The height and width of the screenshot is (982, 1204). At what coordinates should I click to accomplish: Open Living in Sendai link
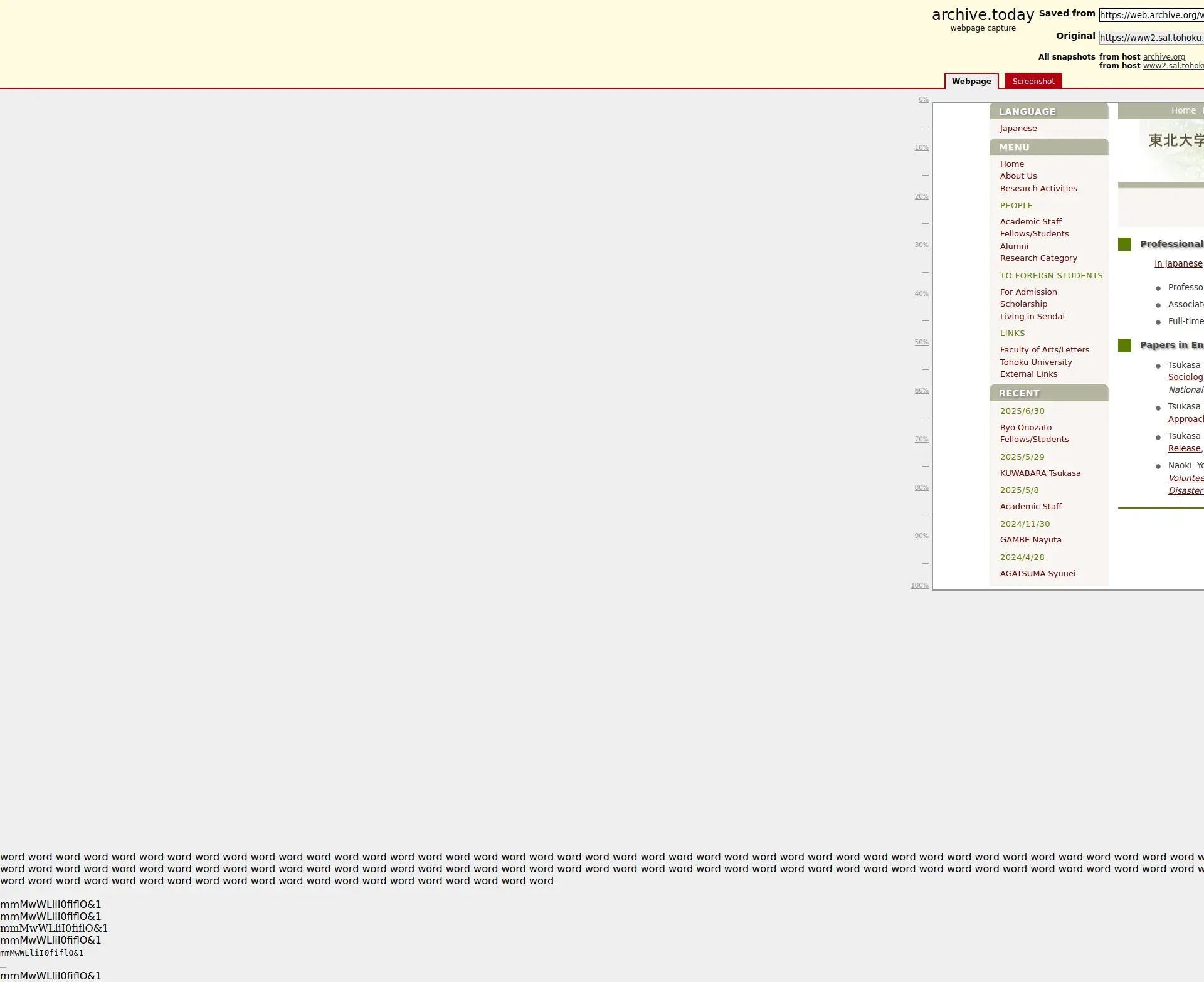(x=1032, y=317)
